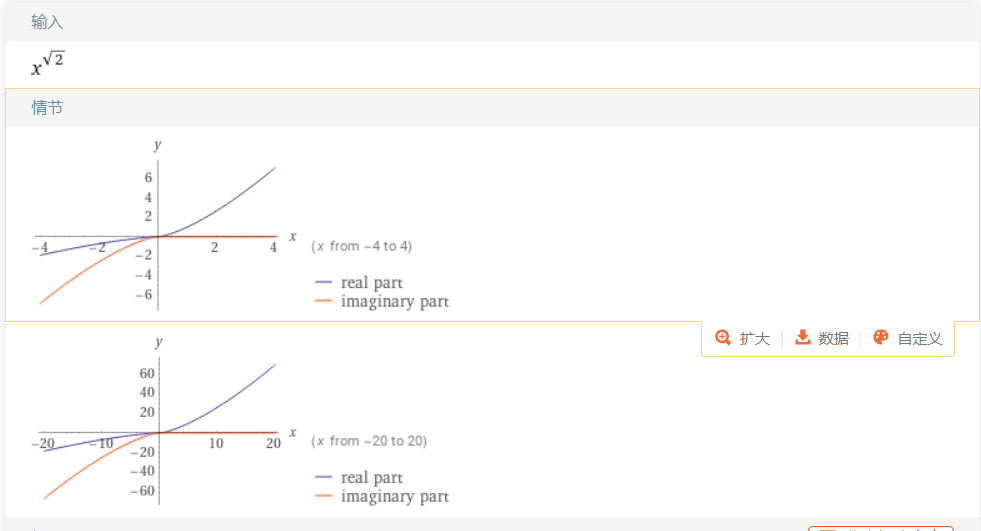This screenshot has width=981, height=531.
Task: Select the 情节 section header
Action: [x=48, y=108]
